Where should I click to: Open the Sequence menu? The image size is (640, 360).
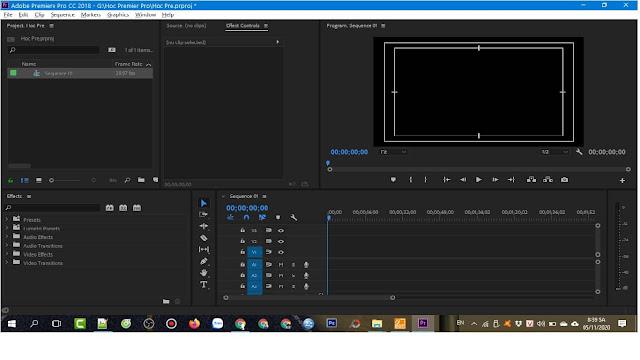[x=62, y=15]
